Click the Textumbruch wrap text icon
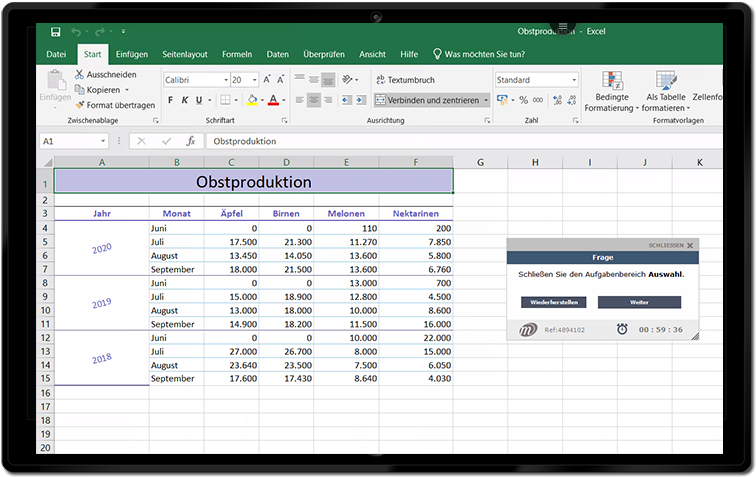 pos(380,80)
